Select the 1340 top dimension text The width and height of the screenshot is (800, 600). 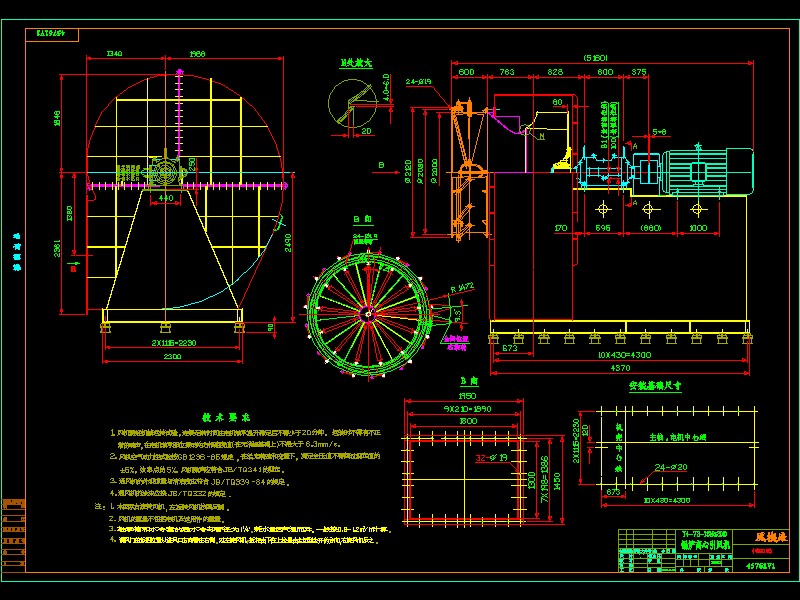coord(113,54)
